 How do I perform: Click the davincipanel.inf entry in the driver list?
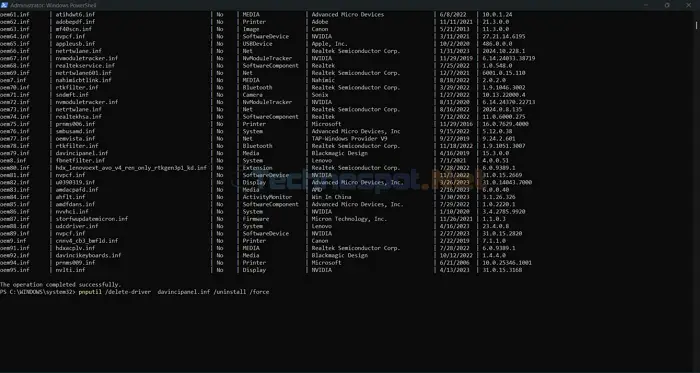point(82,153)
